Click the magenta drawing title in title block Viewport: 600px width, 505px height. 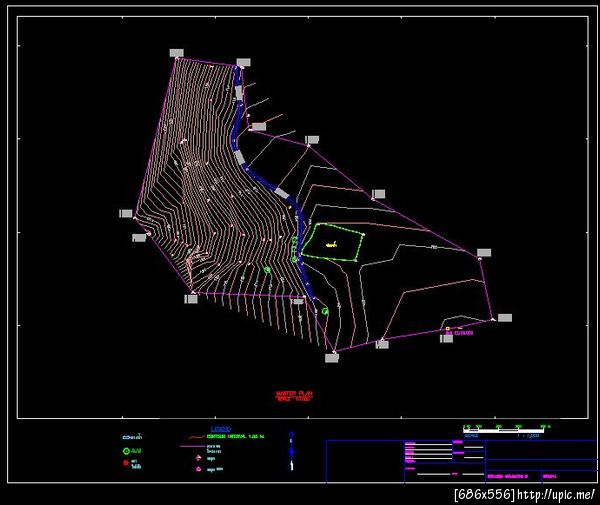pos(508,476)
